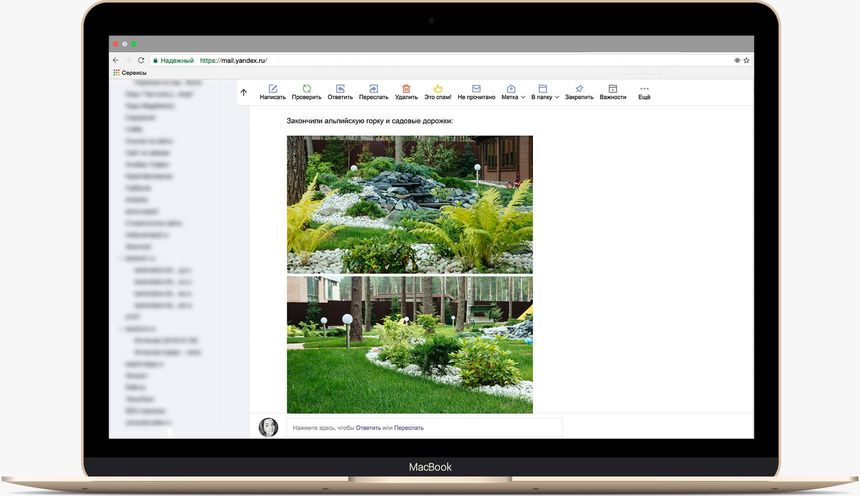Bookmark the page with the star icon
This screenshot has width=860, height=496.
click(x=746, y=60)
